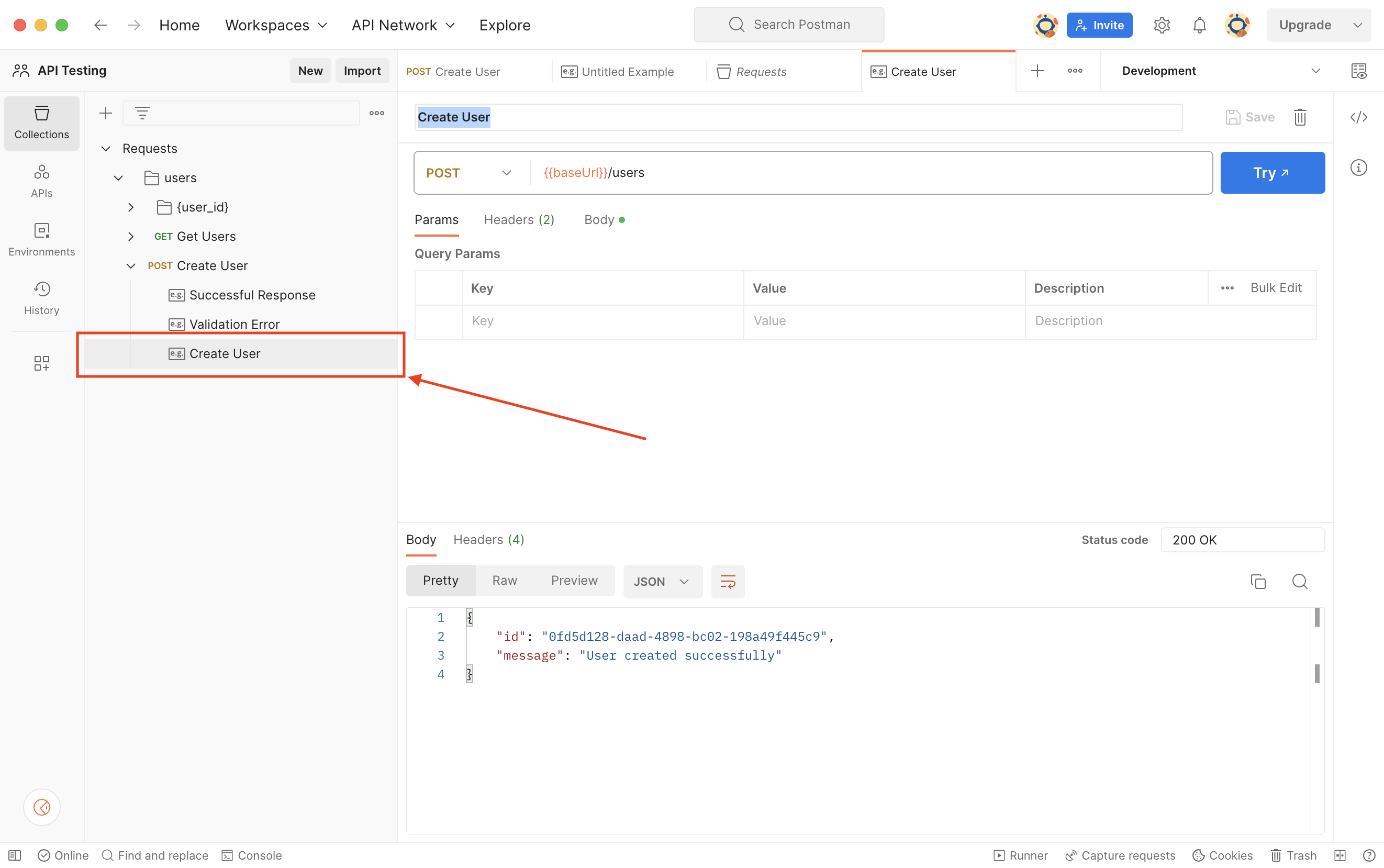Image resolution: width=1384 pixels, height=868 pixels.
Task: Click the Beautify response icon
Action: (727, 581)
